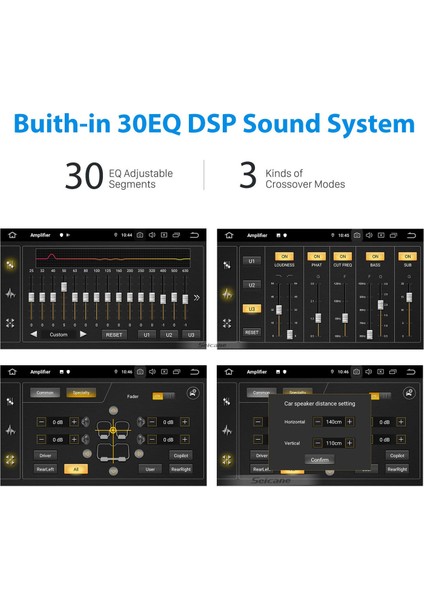This screenshot has width=424, height=600.
Task: Select highlighted sound field sidebar icon in the Fader screen
Action: click(10, 460)
